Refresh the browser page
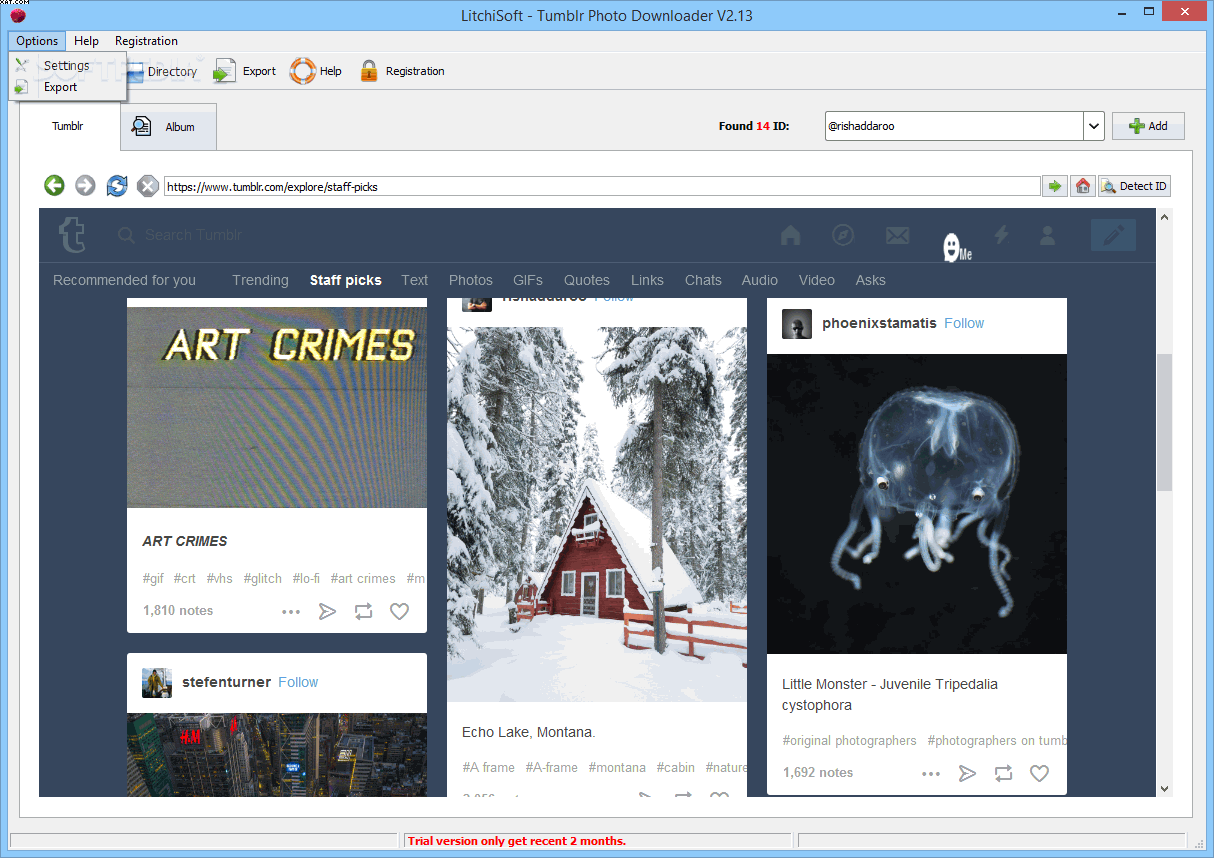The height and width of the screenshot is (858, 1214). (117, 185)
